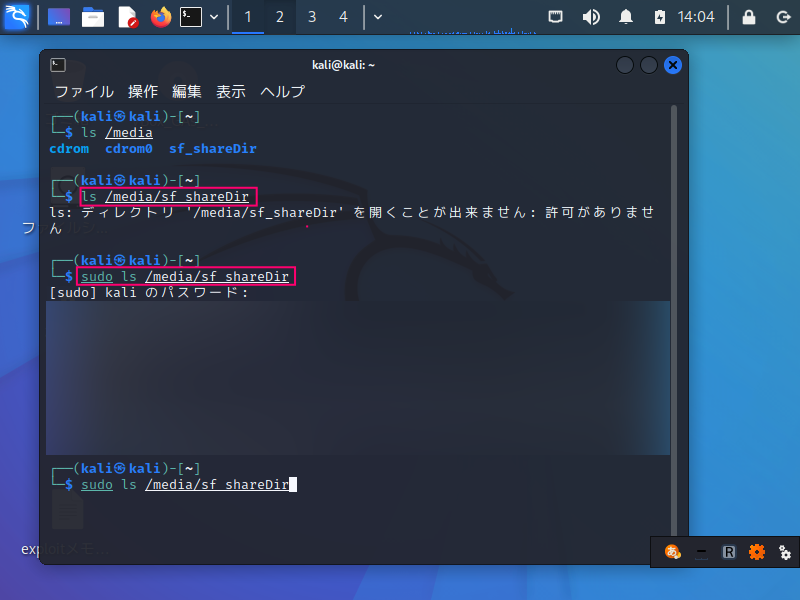Click the Mozc 'あ' input mode icon
This screenshot has width=800, height=600.
672,551
